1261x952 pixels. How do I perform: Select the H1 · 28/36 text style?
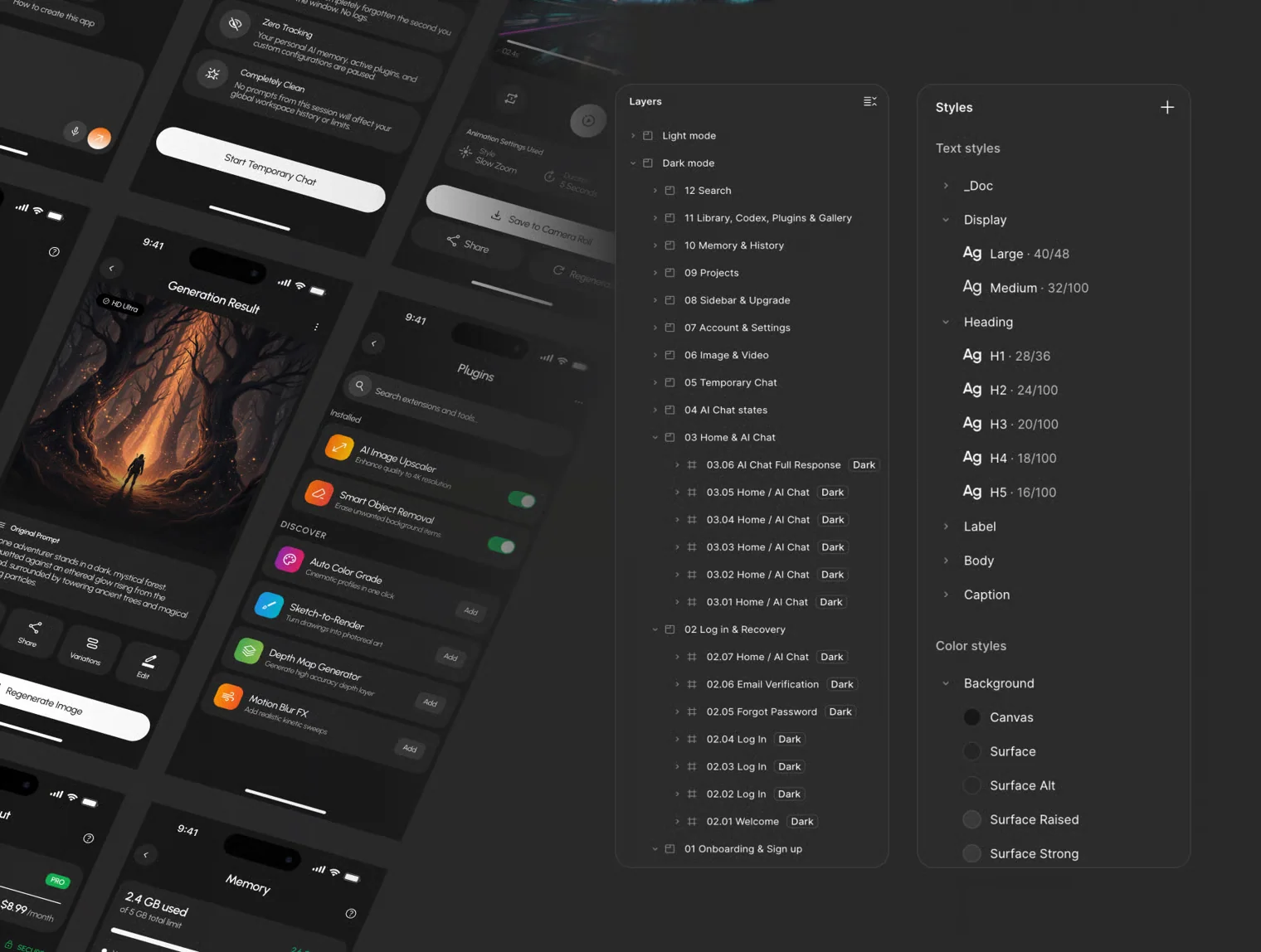tap(1006, 356)
